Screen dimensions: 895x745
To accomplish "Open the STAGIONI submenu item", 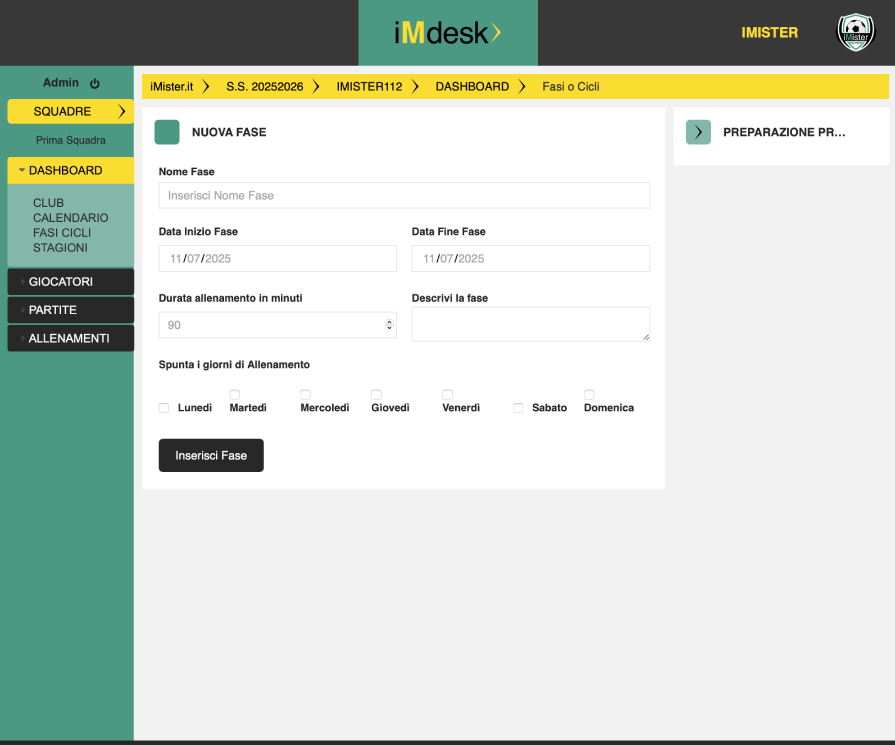I will tap(60, 247).
